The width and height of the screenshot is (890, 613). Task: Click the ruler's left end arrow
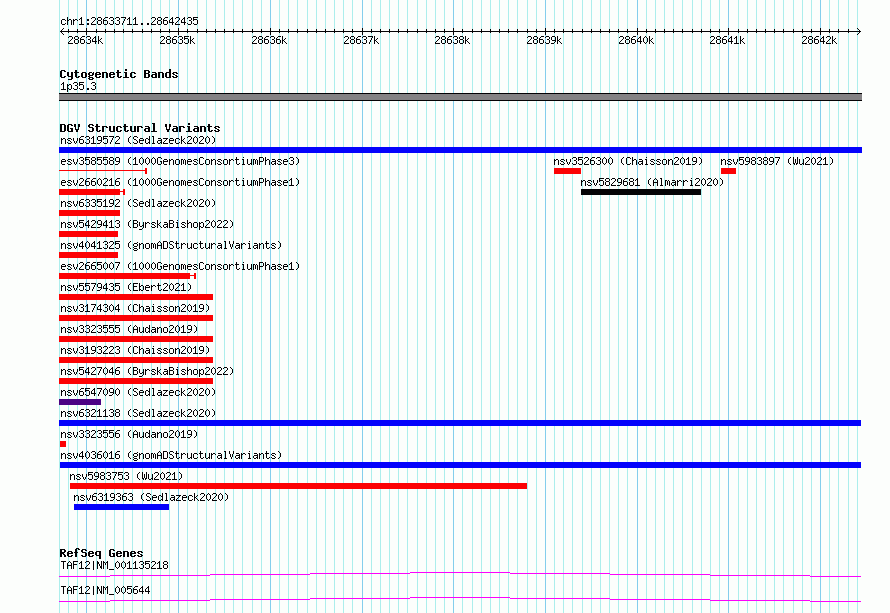click(62, 31)
